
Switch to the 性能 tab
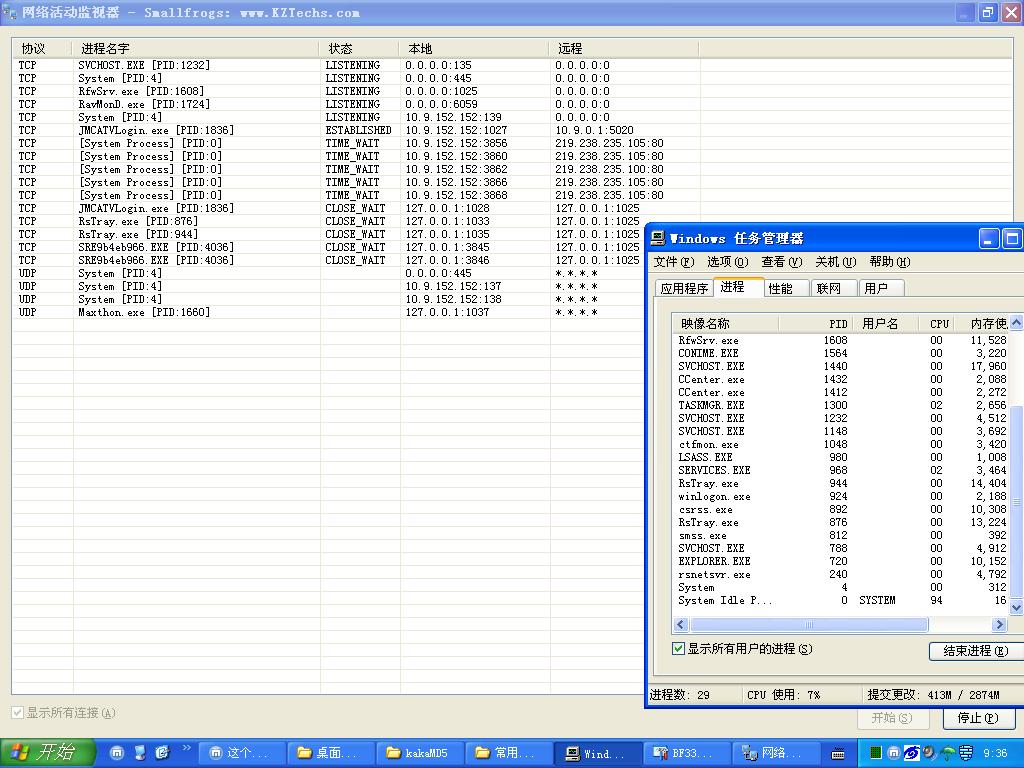pyautogui.click(x=781, y=288)
